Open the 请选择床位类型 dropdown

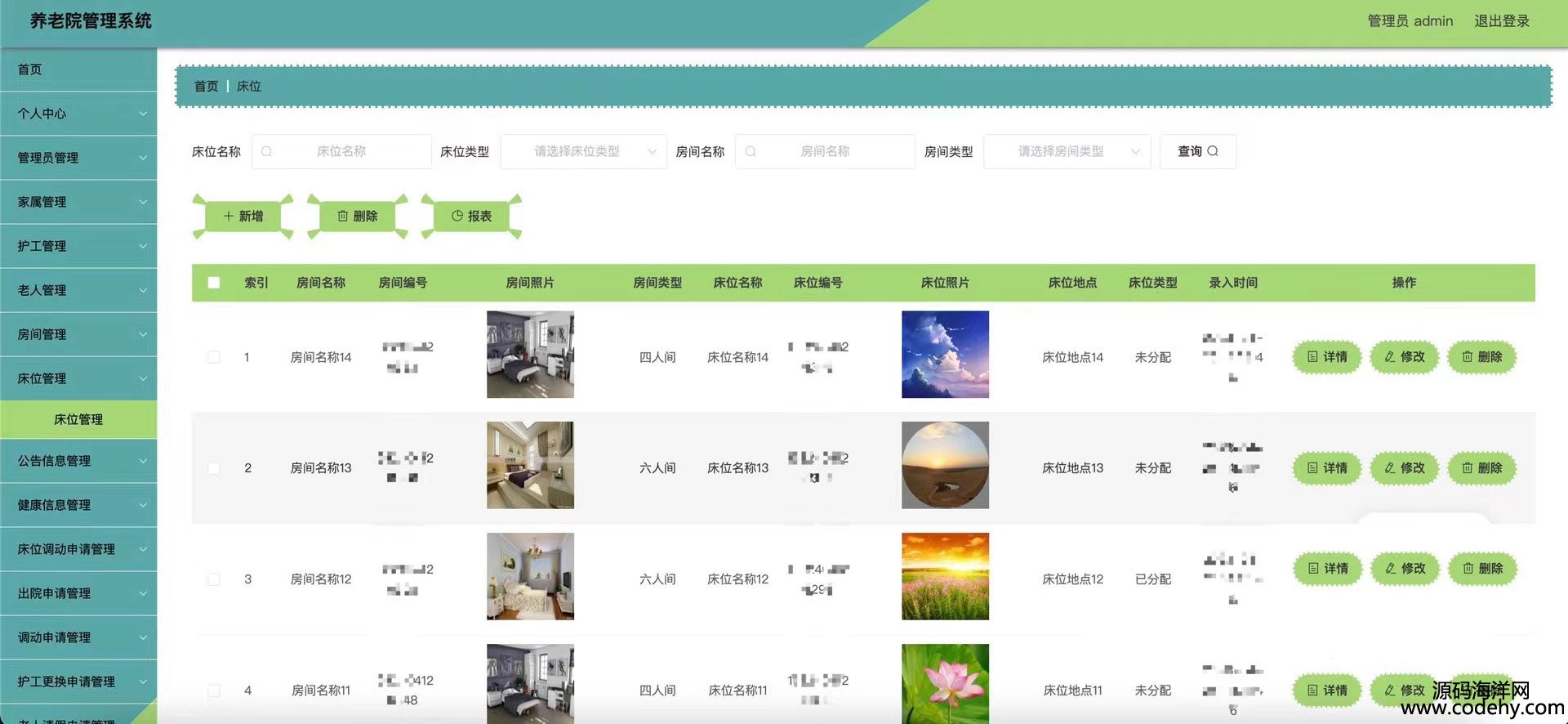tap(583, 151)
